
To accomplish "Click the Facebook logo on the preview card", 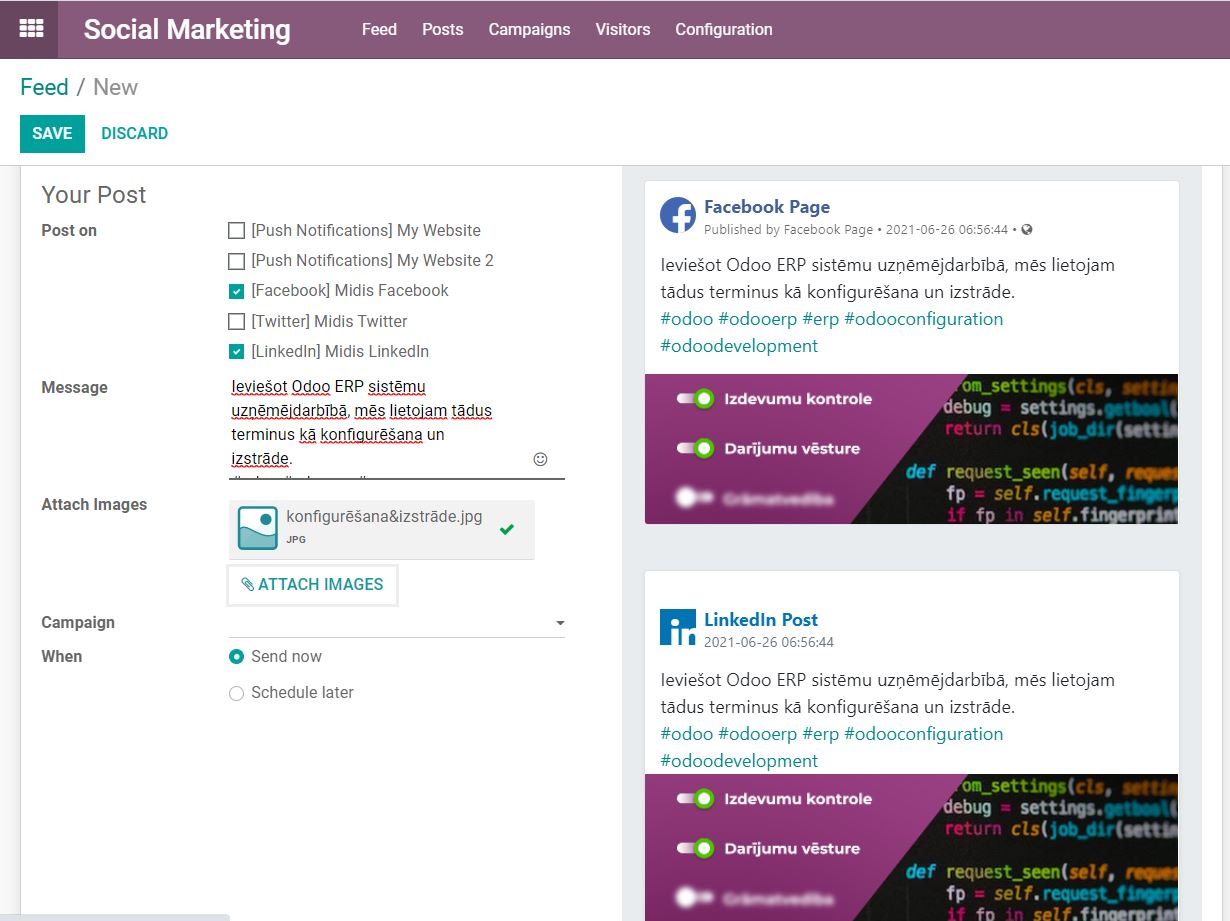I will tap(678, 215).
